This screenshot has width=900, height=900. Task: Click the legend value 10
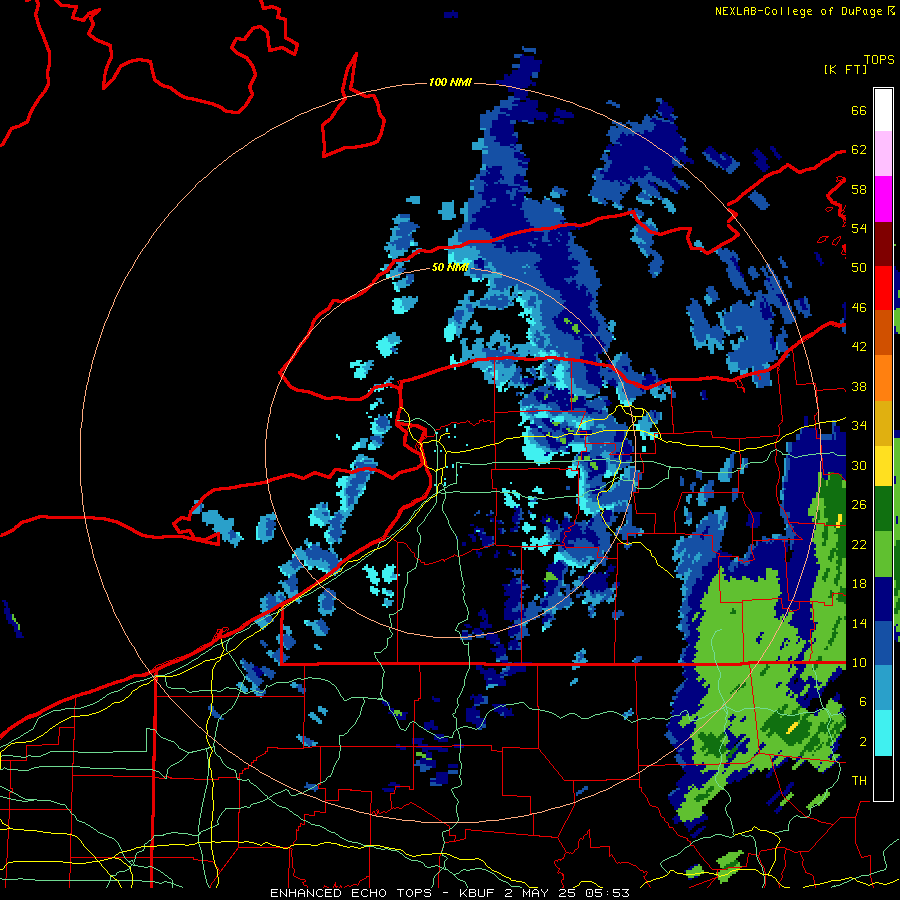(859, 663)
